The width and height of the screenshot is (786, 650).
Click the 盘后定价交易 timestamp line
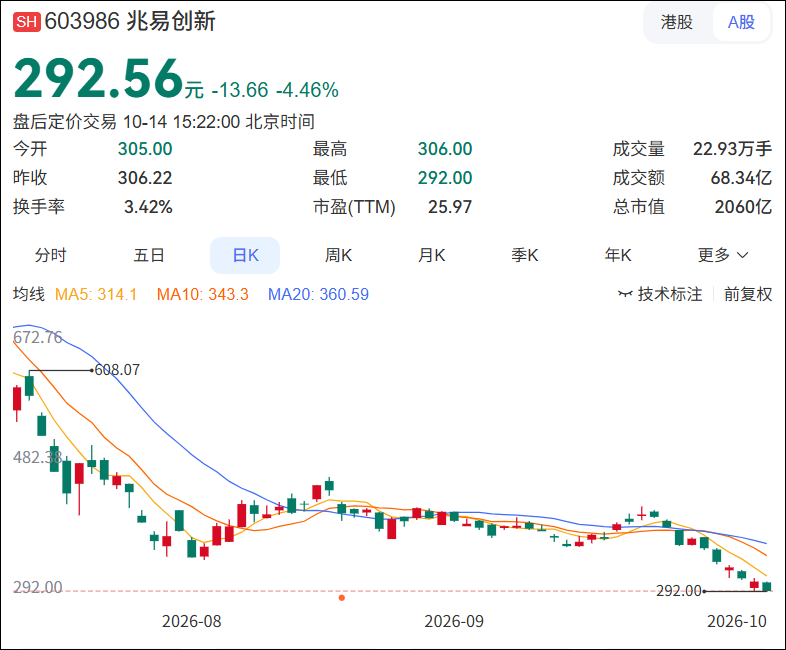164,122
